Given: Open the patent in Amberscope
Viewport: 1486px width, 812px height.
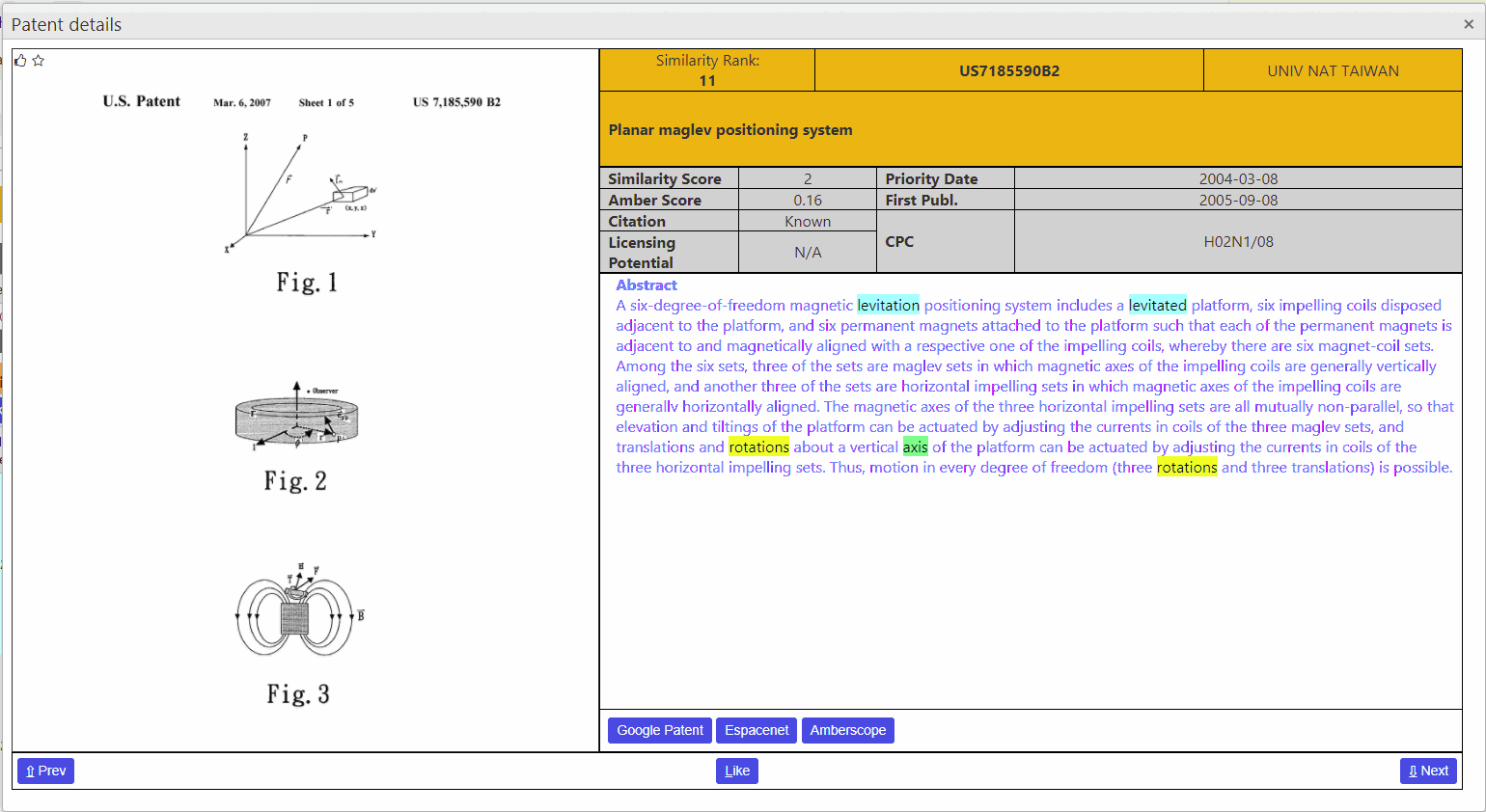Looking at the screenshot, I should coord(848,730).
